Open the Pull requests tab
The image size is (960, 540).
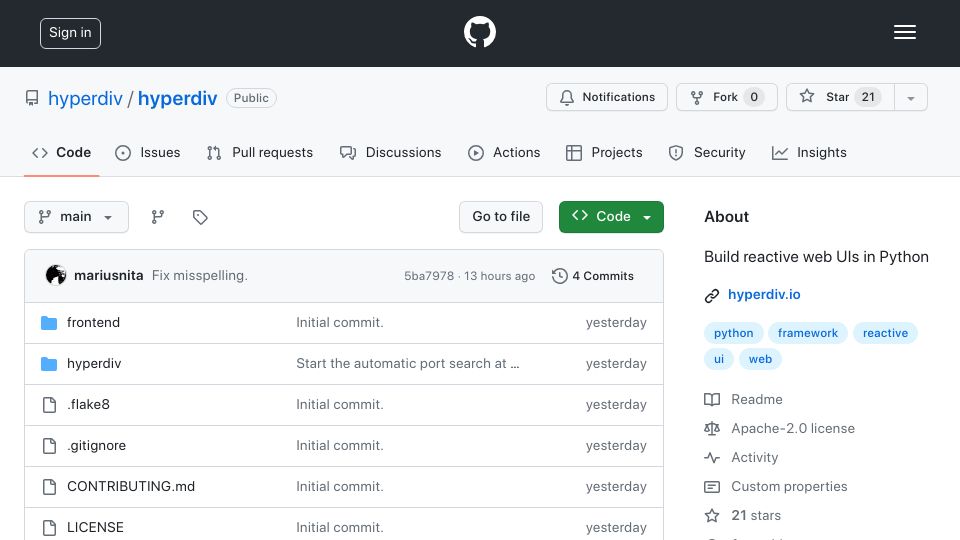260,152
